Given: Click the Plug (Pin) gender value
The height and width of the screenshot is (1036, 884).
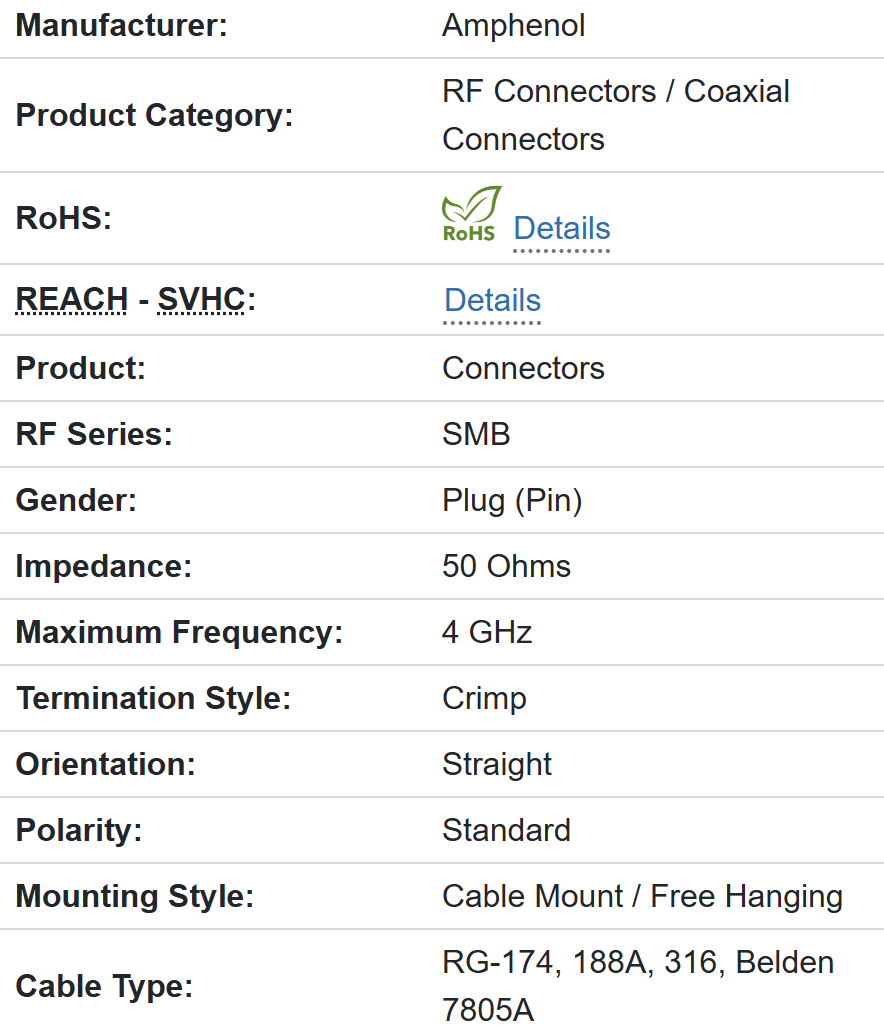Looking at the screenshot, I should (512, 500).
